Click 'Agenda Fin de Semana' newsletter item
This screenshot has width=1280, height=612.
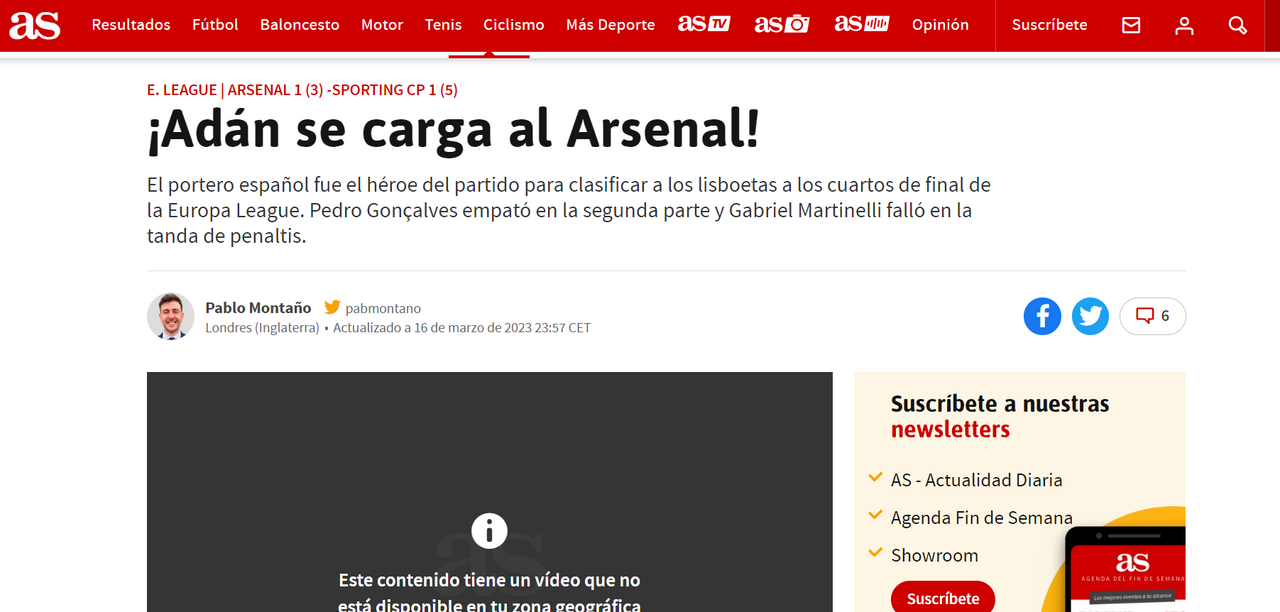pyautogui.click(x=981, y=518)
